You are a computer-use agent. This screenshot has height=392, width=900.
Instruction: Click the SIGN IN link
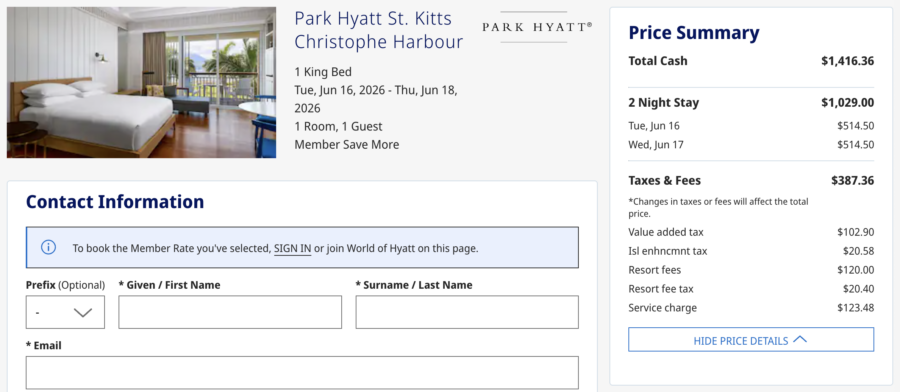pos(293,249)
